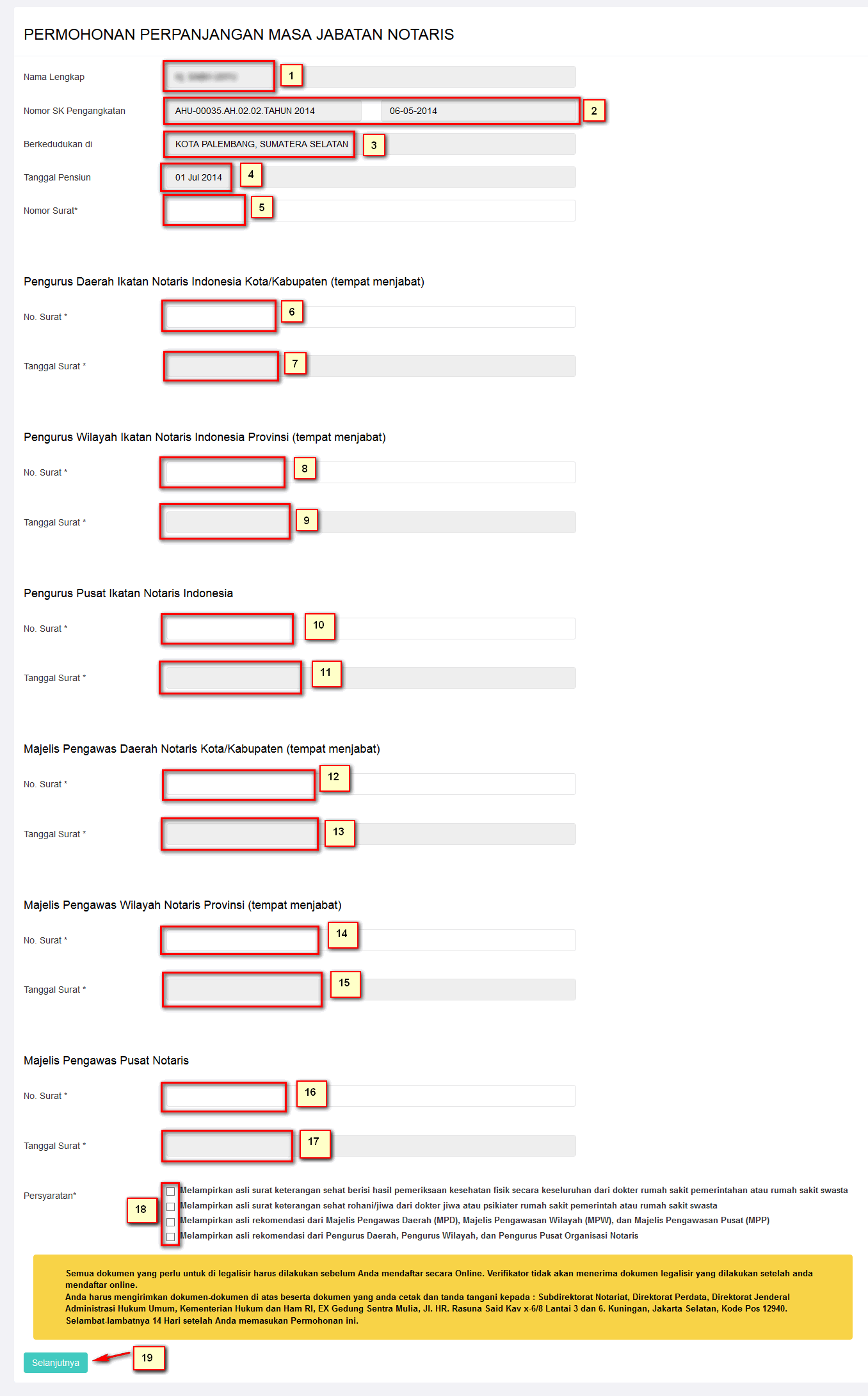
Task: Click the Nomor Surat input field
Action: coord(369,211)
